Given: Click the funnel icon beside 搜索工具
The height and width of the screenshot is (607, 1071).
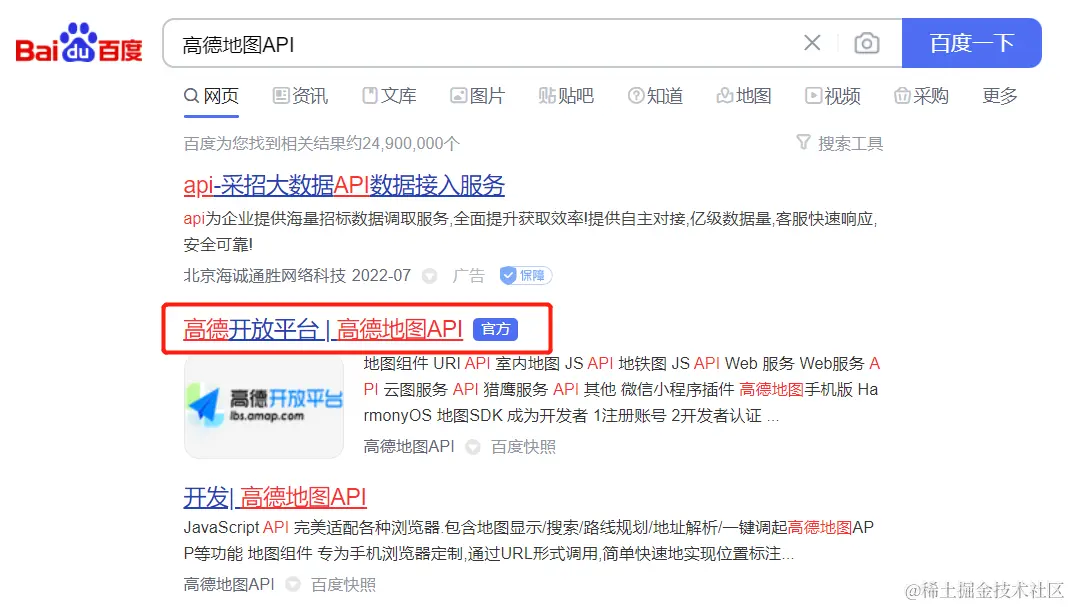Looking at the screenshot, I should [x=803, y=142].
